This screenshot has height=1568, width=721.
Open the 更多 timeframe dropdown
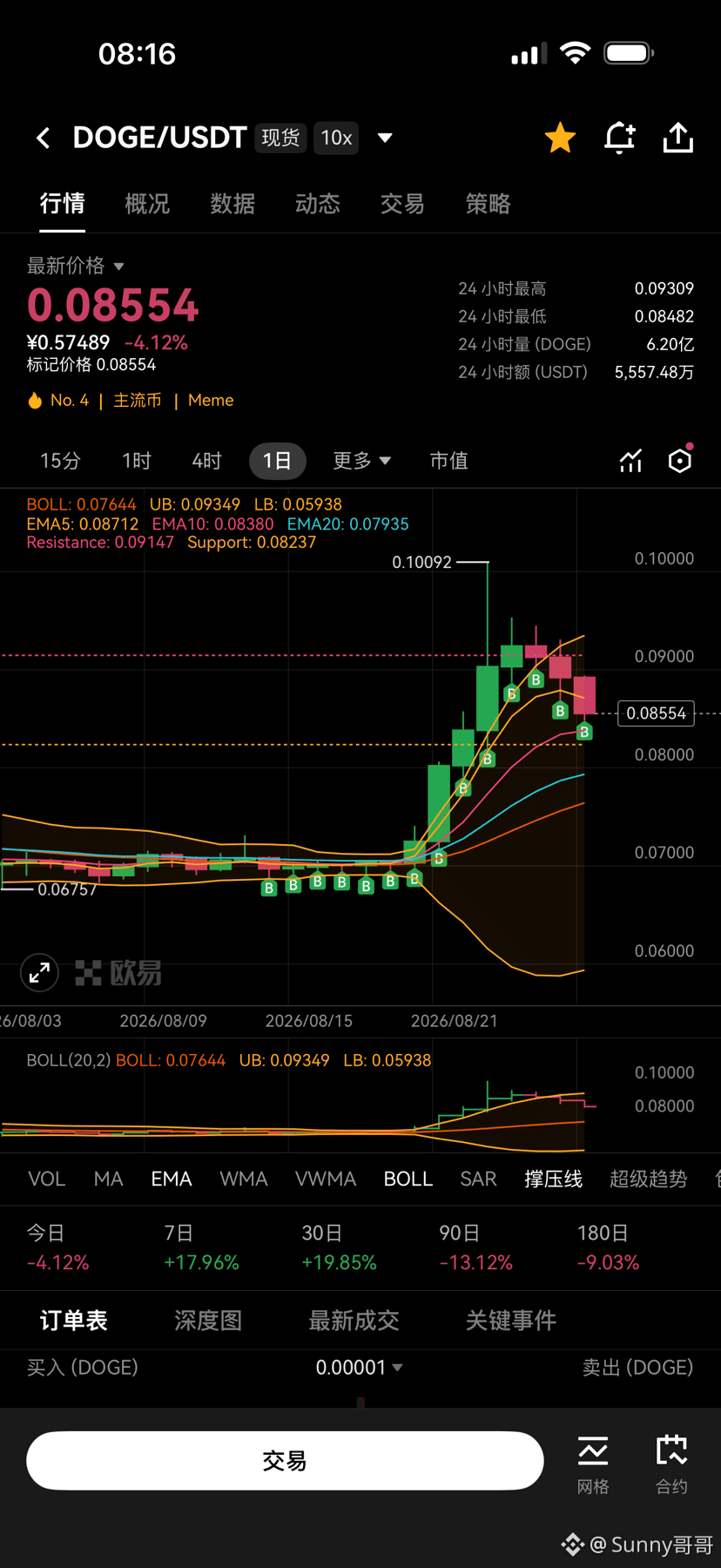pos(361,461)
